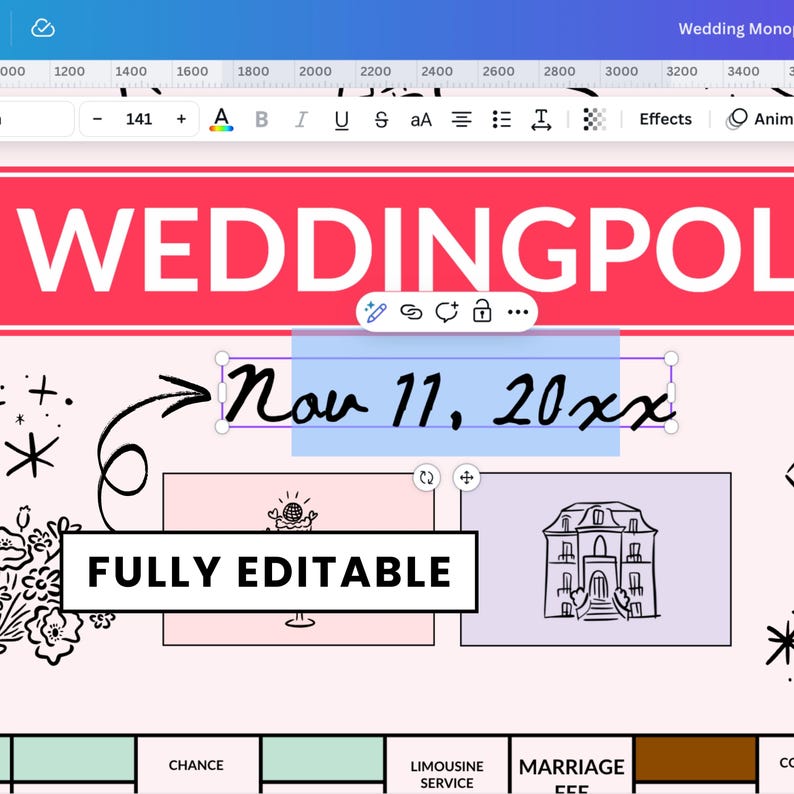
Task: Select the brown property square
Action: pos(696,759)
